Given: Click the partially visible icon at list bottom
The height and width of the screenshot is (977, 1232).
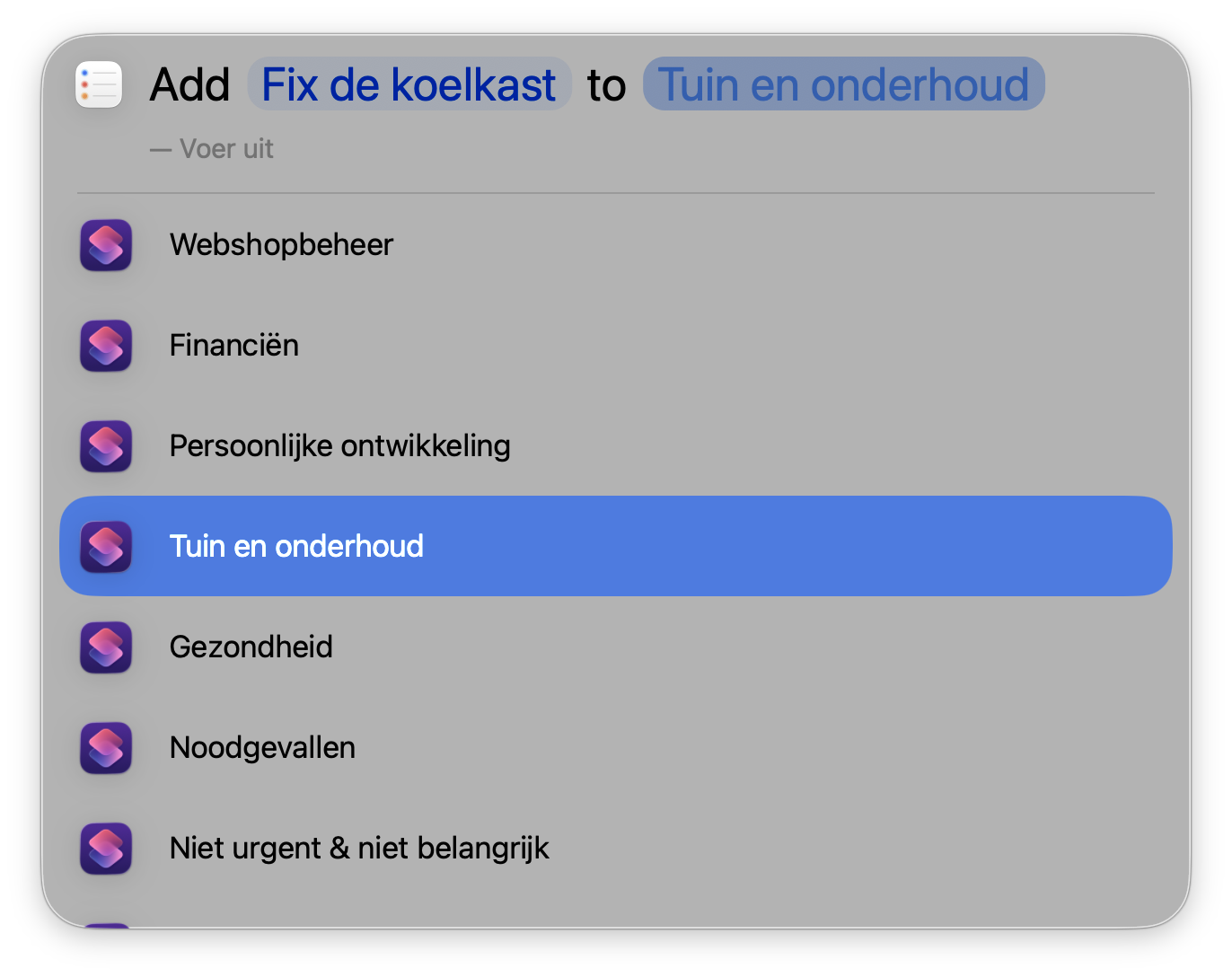Looking at the screenshot, I should (106, 924).
